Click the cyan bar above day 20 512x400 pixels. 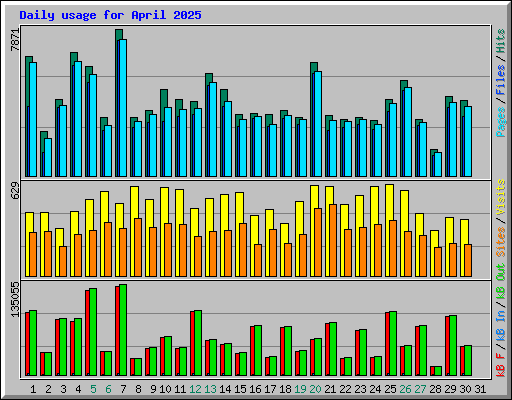[318, 124]
